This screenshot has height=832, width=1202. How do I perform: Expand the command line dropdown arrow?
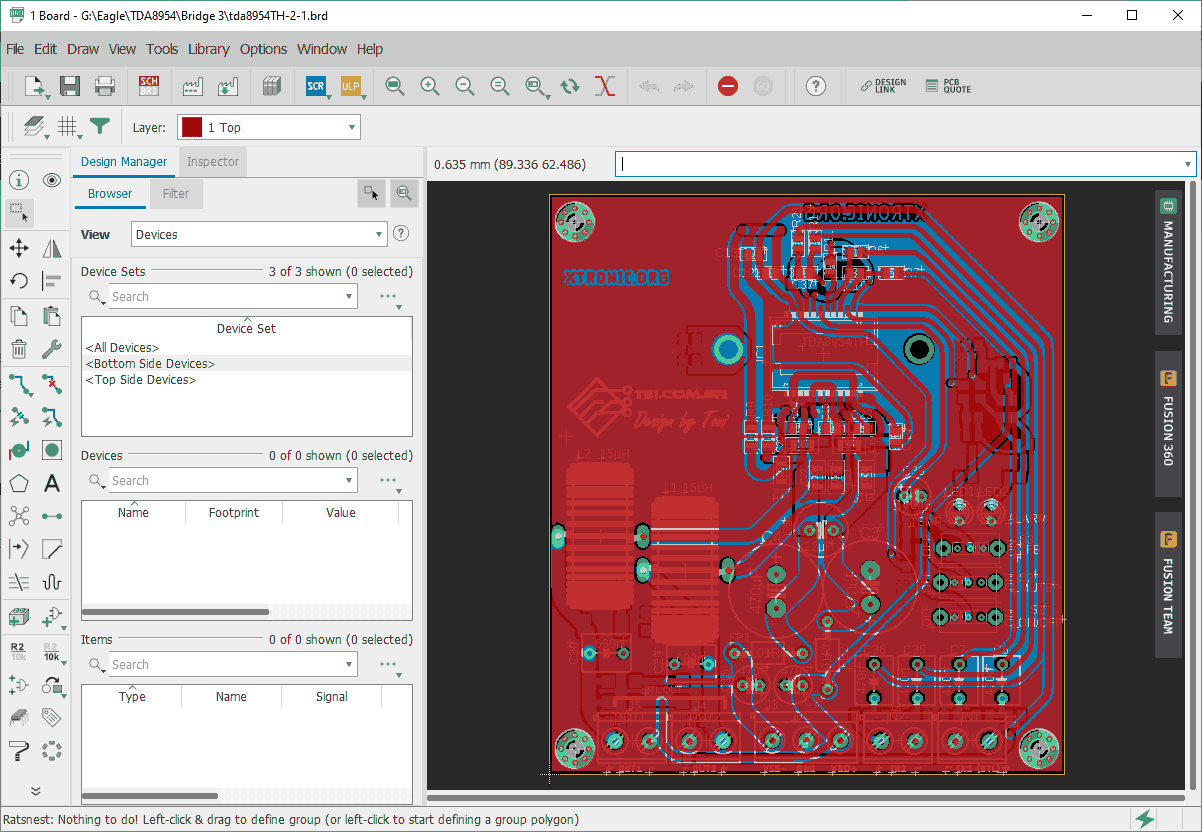coord(1186,164)
